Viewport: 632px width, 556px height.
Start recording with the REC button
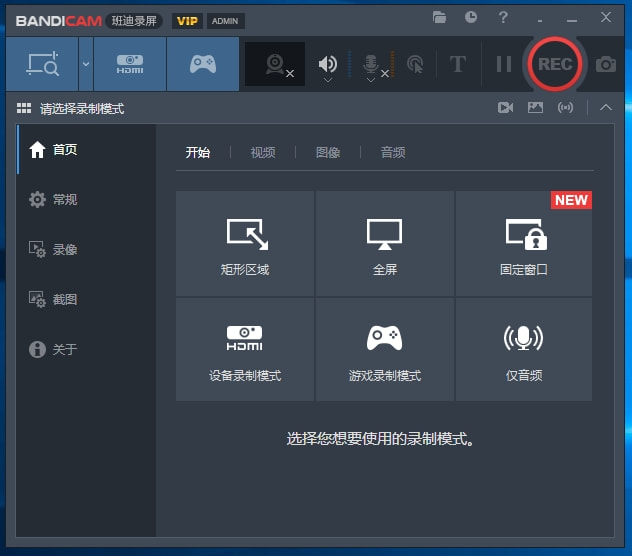555,64
